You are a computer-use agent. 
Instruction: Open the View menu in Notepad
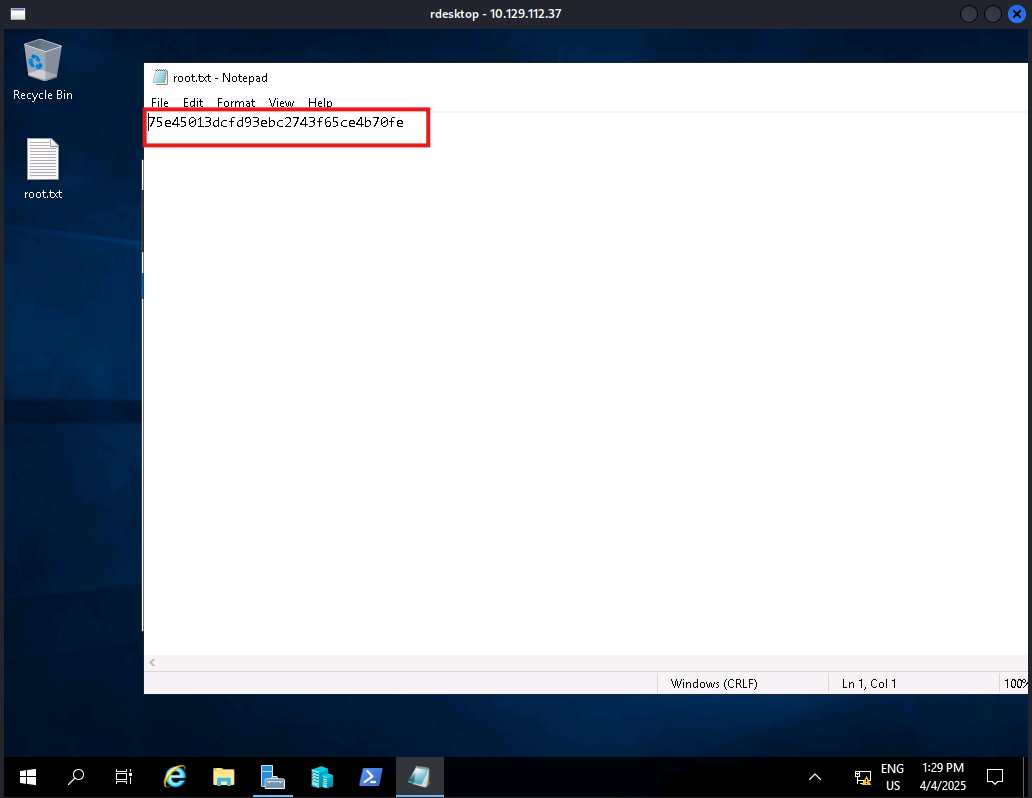(x=281, y=103)
